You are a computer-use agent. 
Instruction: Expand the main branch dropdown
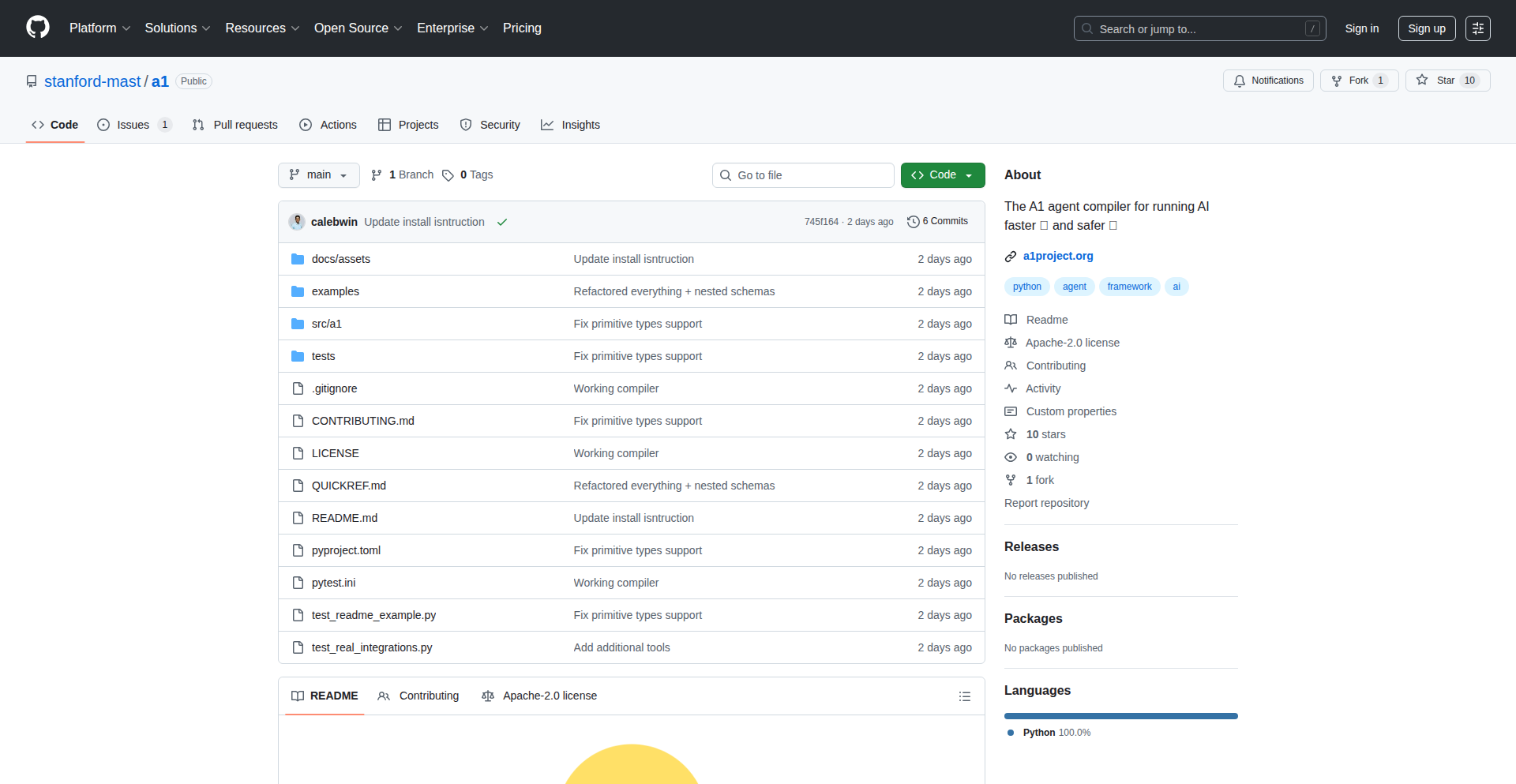coord(318,175)
